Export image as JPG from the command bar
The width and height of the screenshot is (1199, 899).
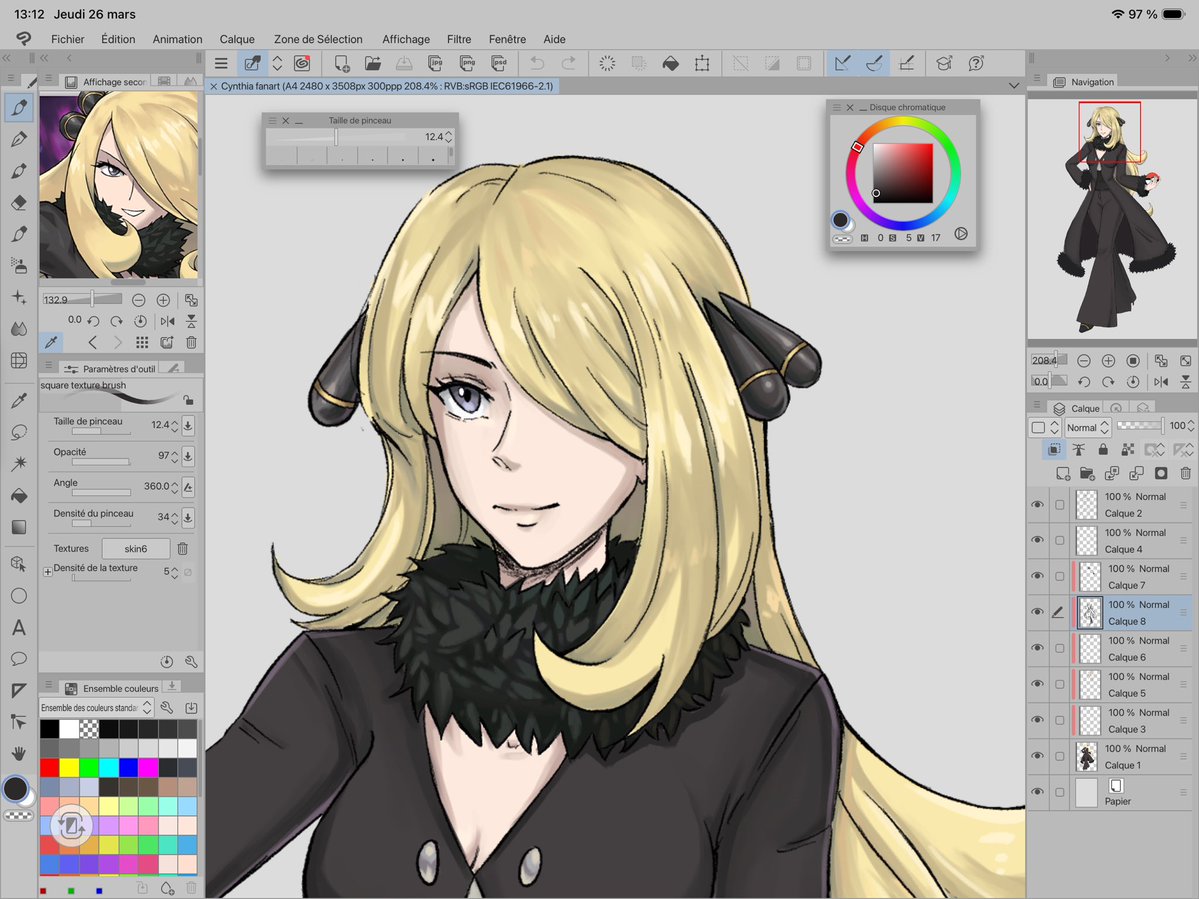[x=435, y=63]
